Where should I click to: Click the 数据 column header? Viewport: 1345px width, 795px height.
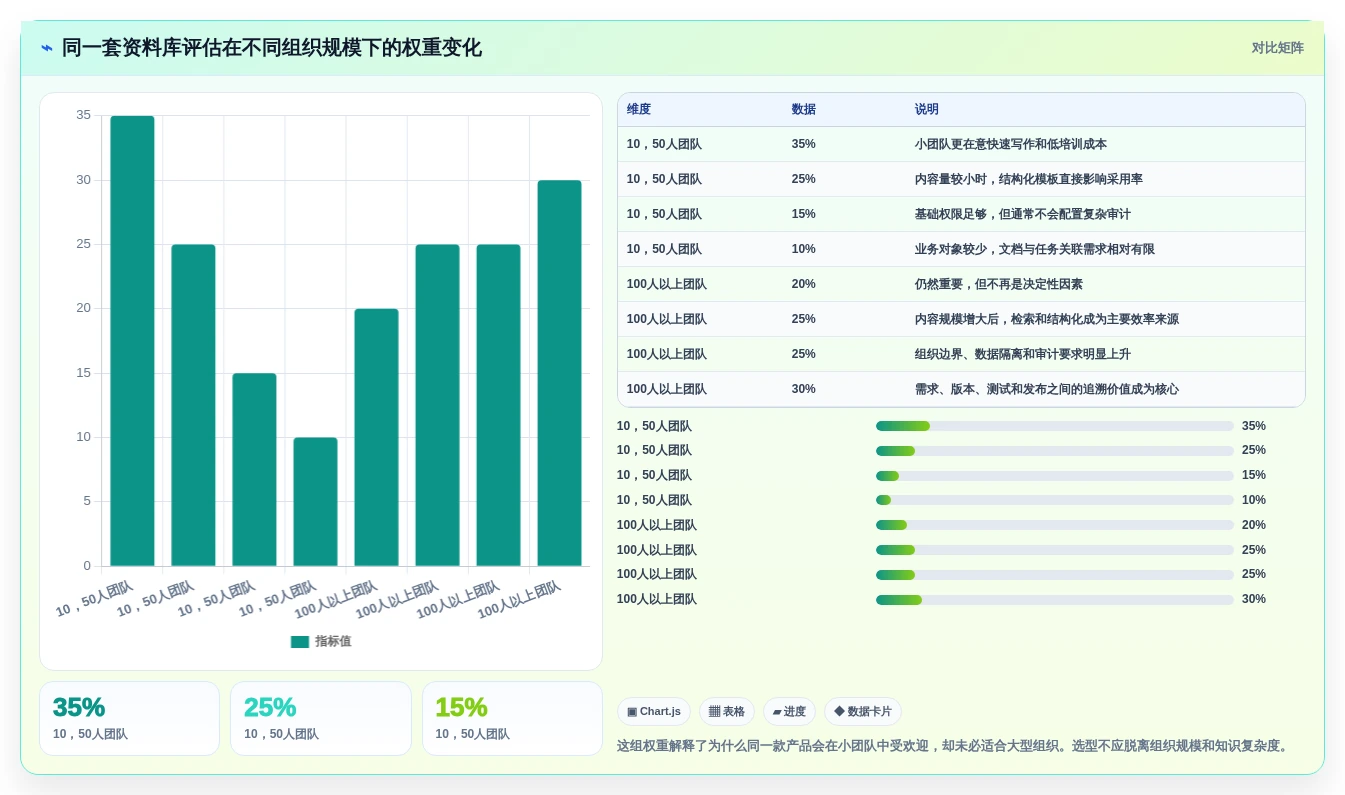coord(804,110)
